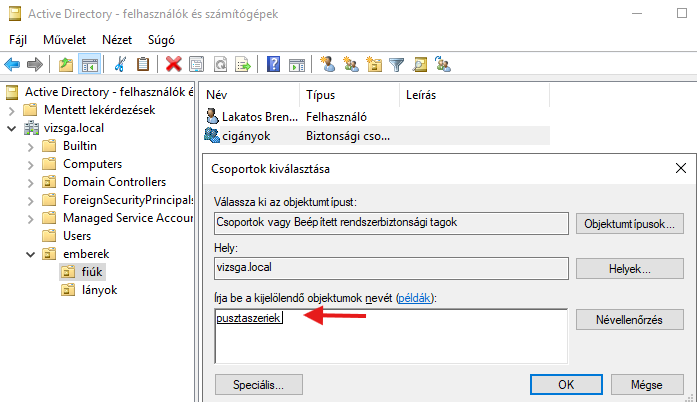This screenshot has width=697, height=402.
Task: Open the példák link
Action: [x=417, y=298]
